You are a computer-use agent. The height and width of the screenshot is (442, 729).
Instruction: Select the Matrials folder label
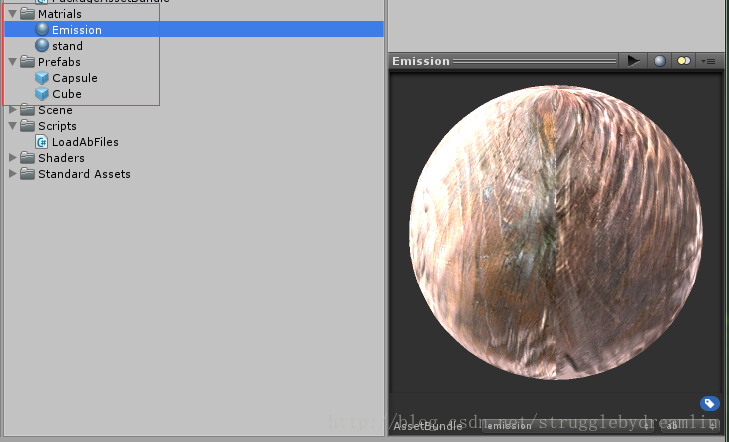tap(60, 14)
